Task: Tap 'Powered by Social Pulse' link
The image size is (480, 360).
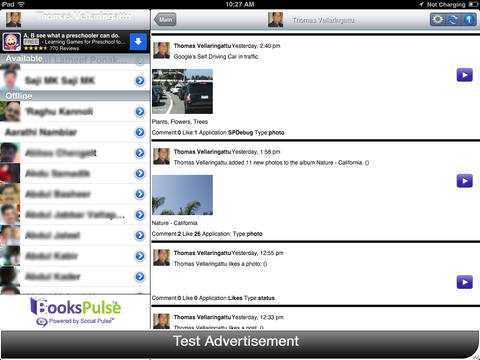Action: click(x=76, y=322)
